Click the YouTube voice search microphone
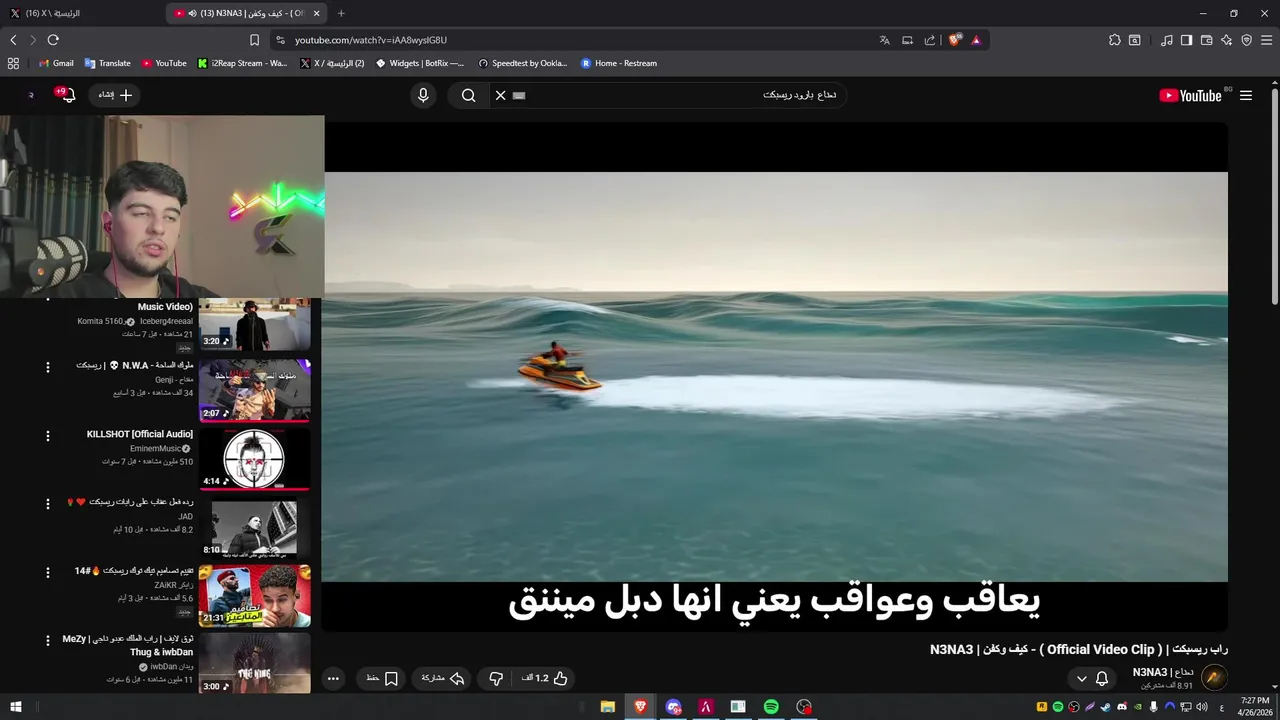This screenshot has height=720, width=1280. pos(423,95)
